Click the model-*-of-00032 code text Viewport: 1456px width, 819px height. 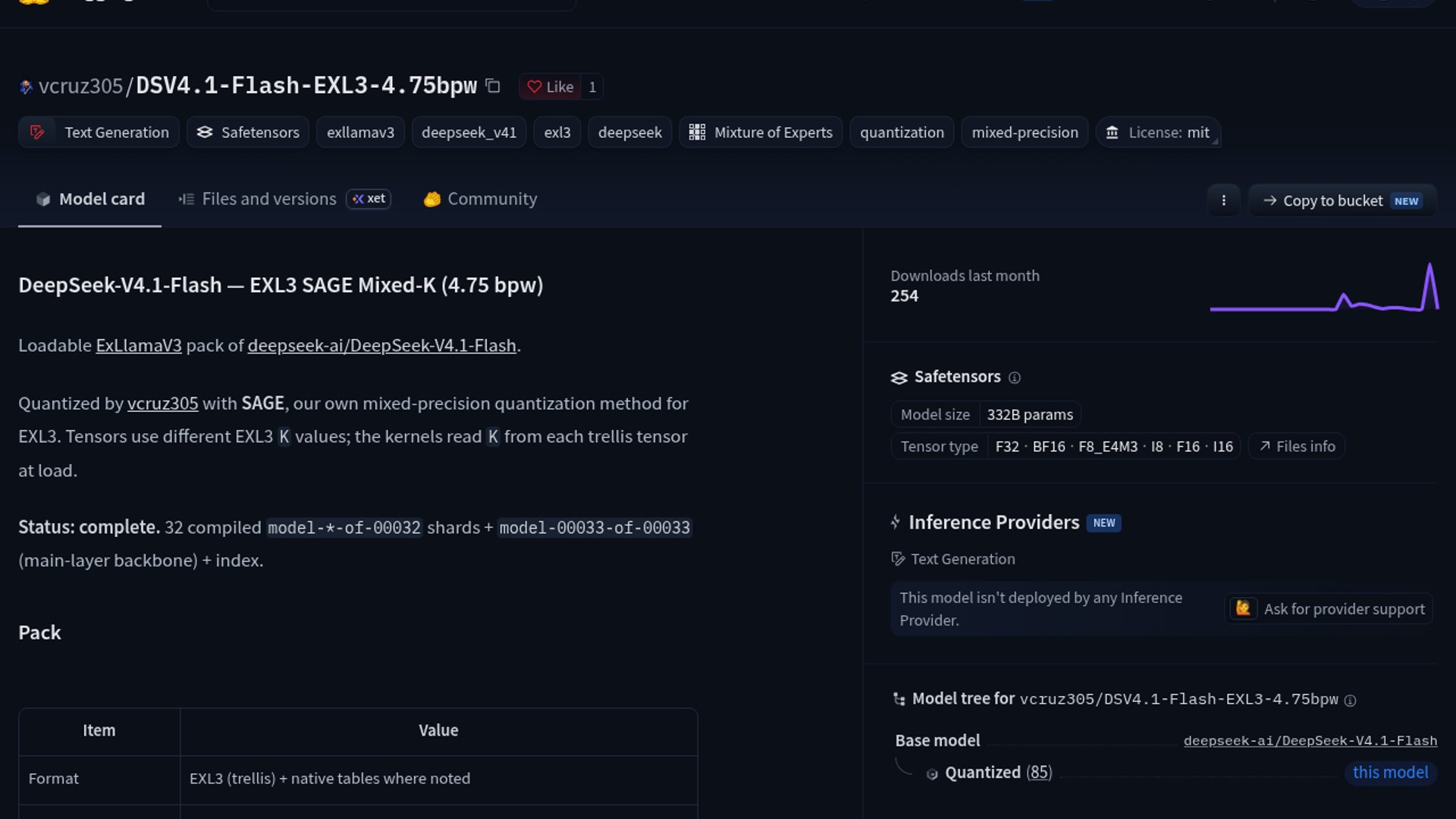coord(344,528)
